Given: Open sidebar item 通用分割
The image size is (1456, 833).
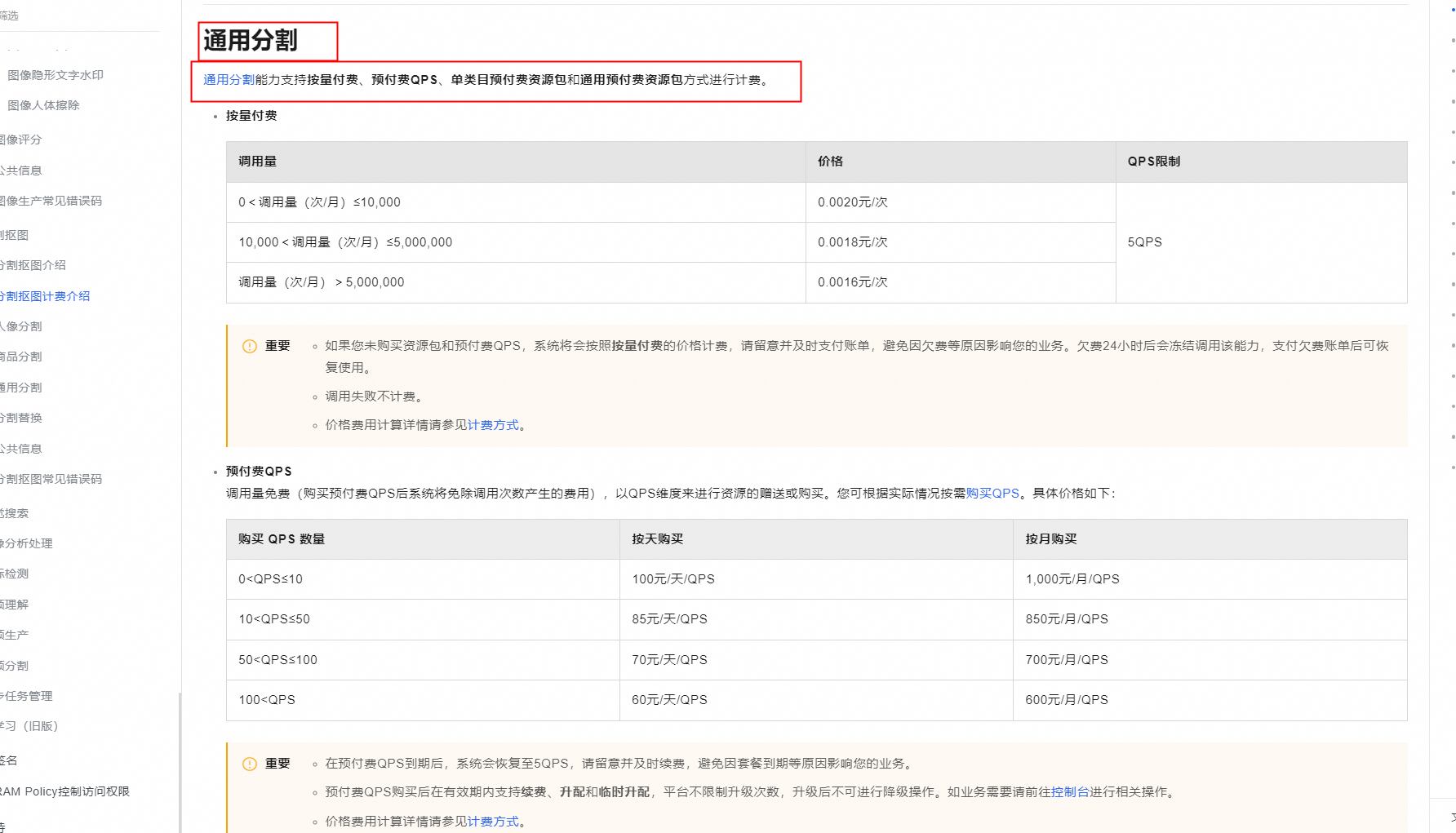Looking at the screenshot, I should pos(21,388).
